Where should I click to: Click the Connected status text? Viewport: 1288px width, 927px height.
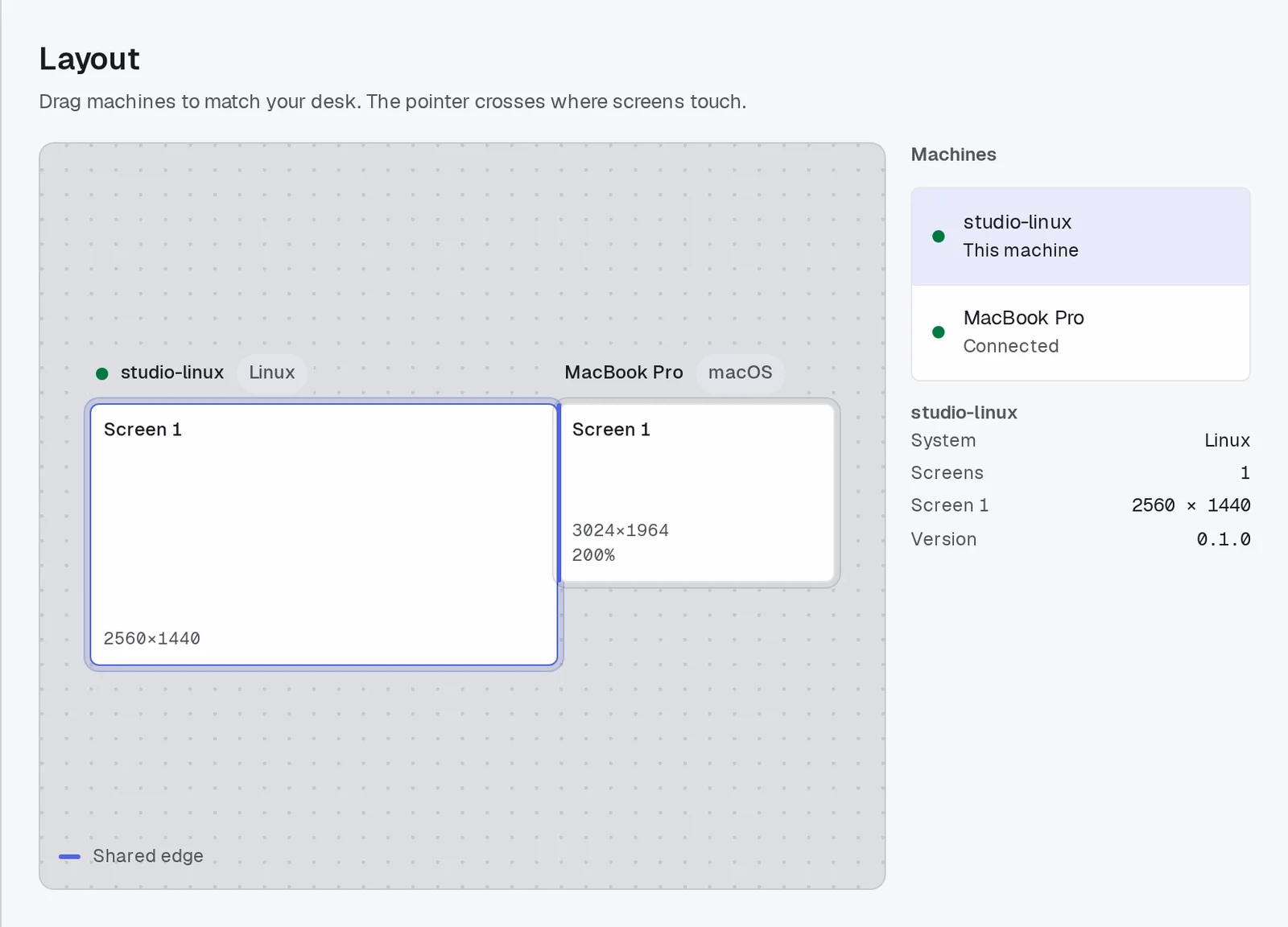click(x=1011, y=346)
